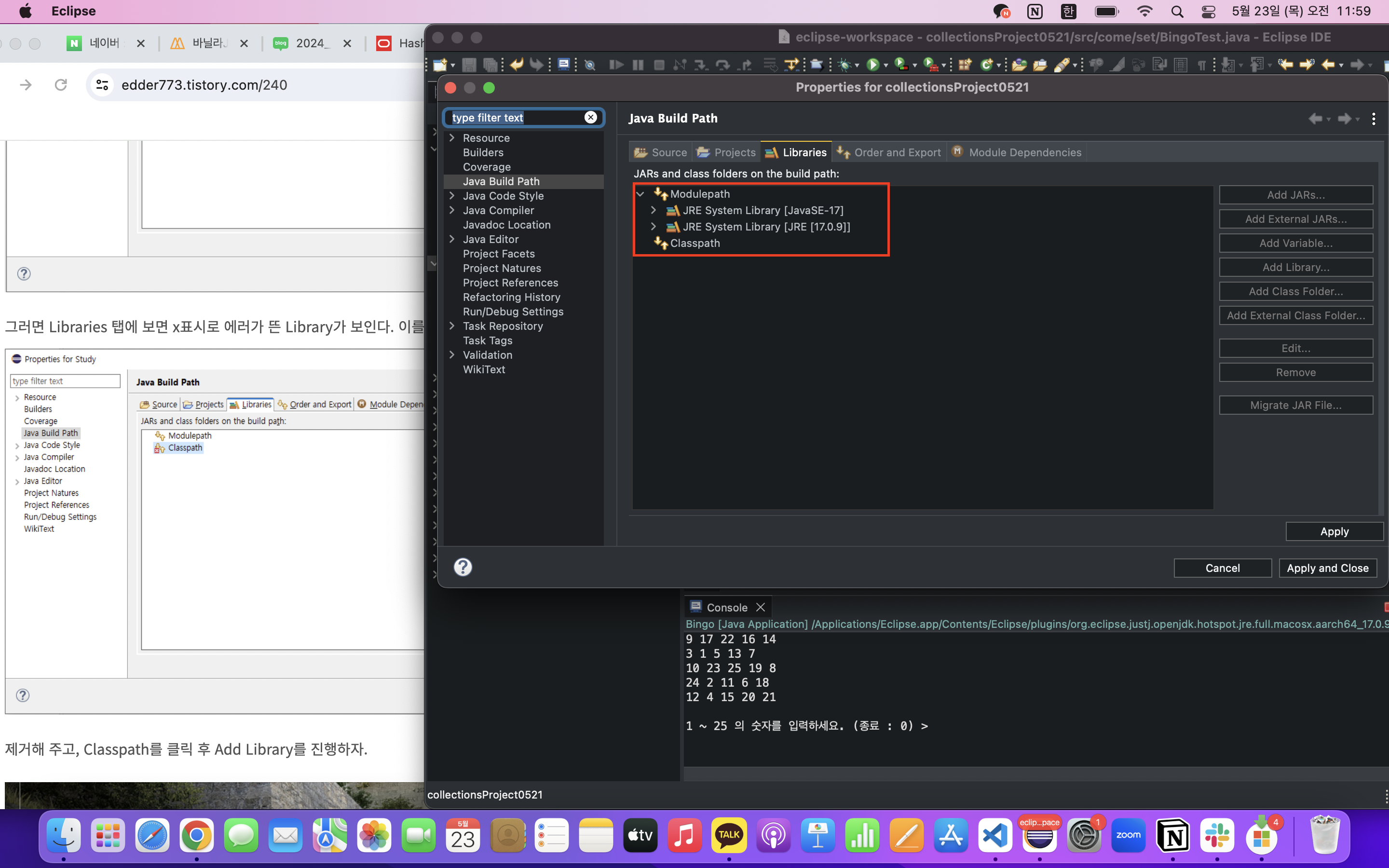Open Notion from the macOS Dock
The image size is (1389, 868).
1172,835
